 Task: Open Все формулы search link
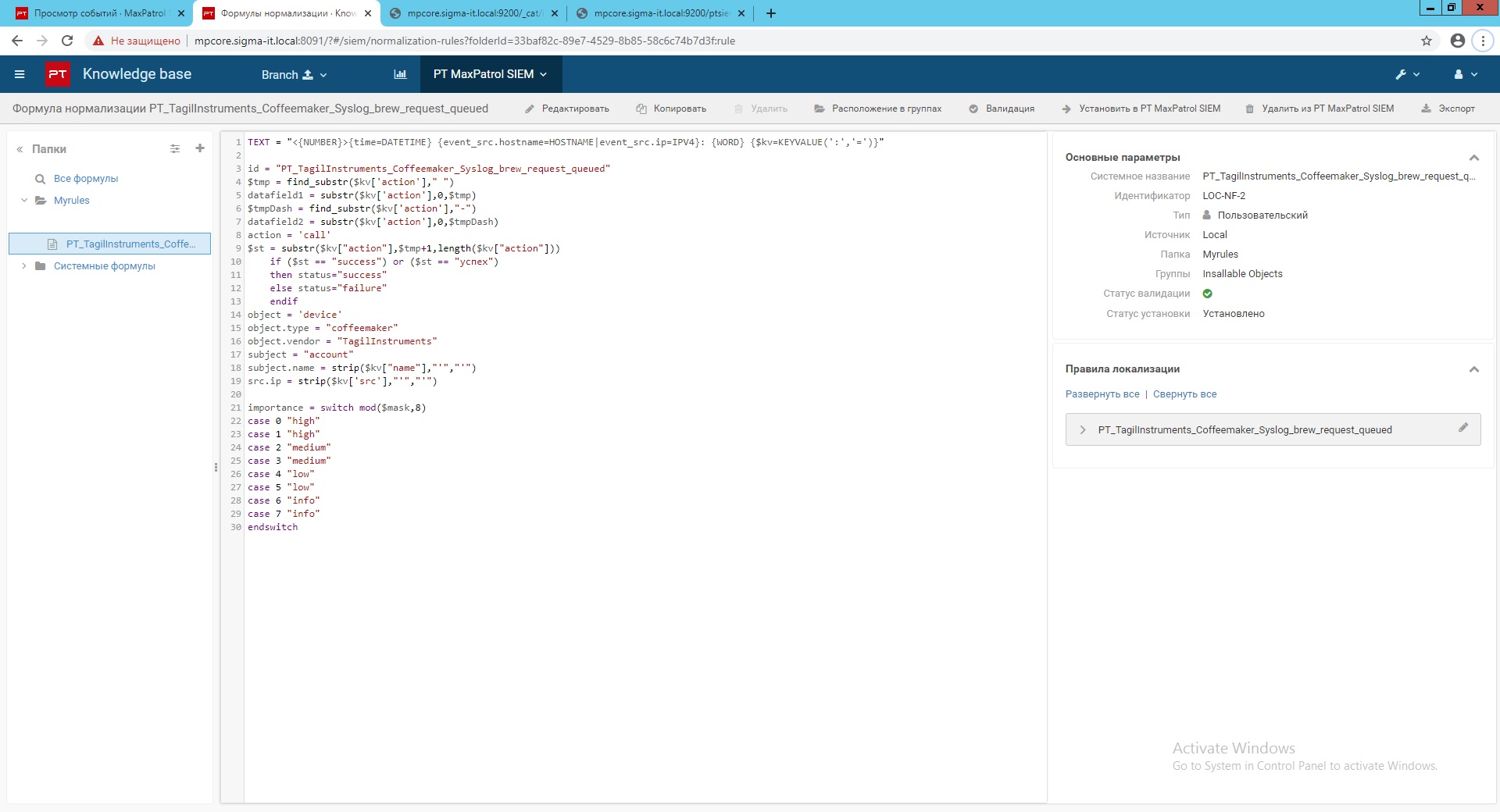point(86,179)
